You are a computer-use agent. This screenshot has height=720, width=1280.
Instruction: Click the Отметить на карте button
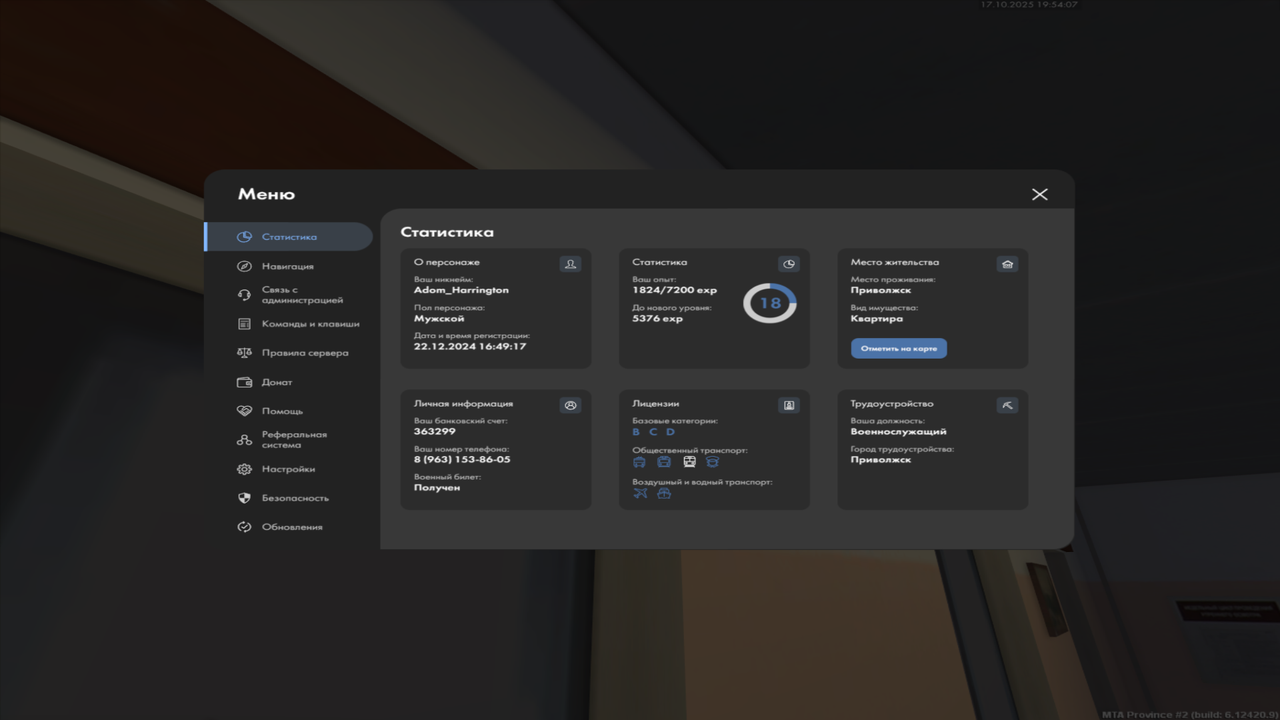pos(899,348)
